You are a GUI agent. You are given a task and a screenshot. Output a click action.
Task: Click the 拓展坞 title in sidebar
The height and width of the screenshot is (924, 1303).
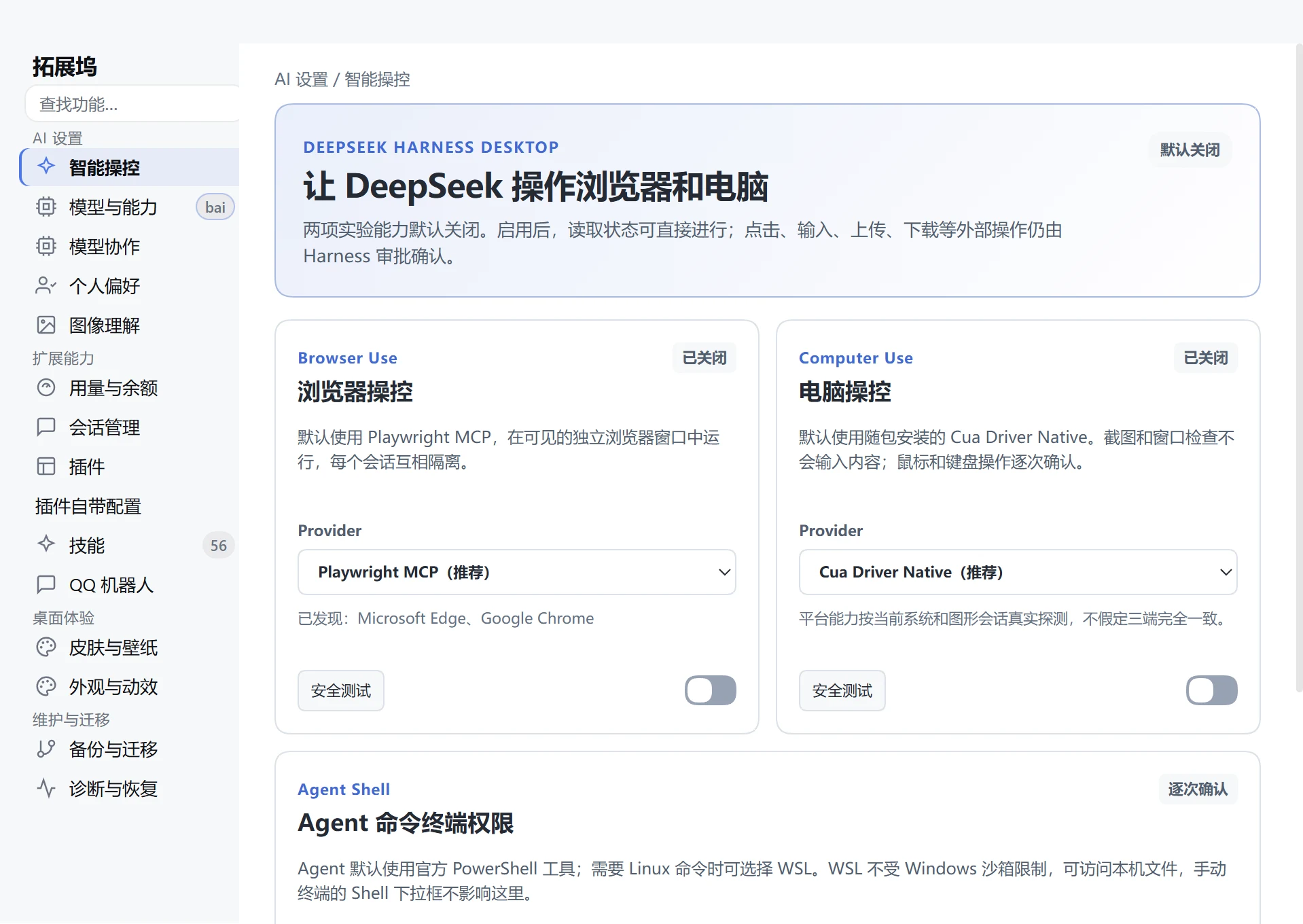point(65,67)
